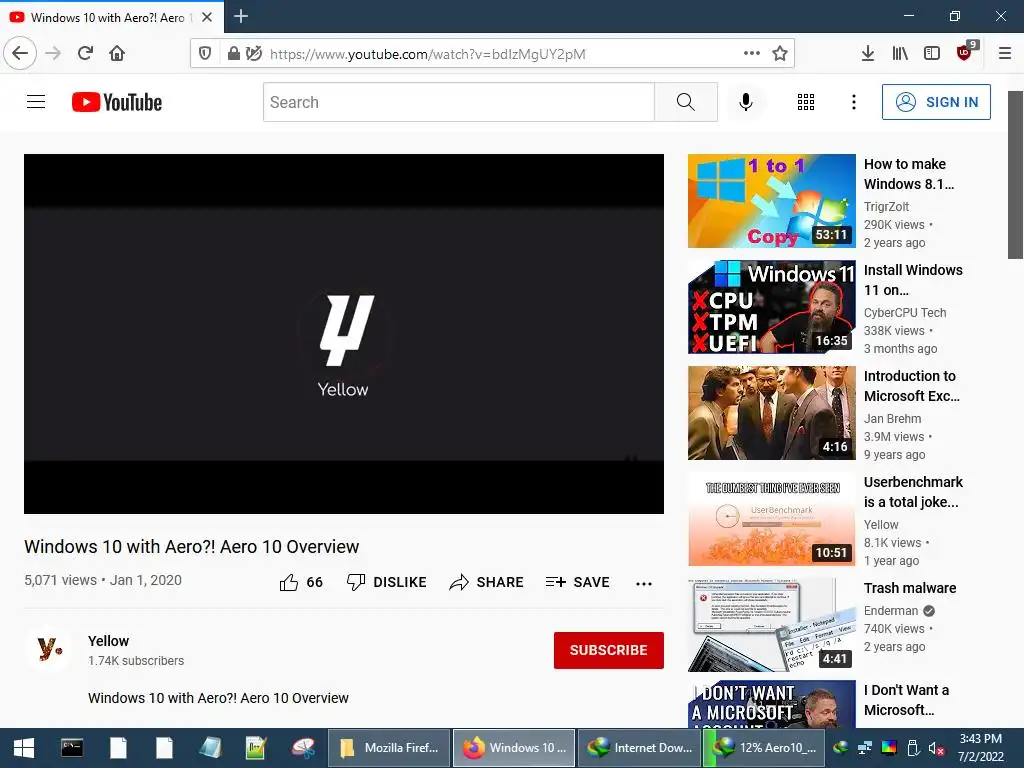Open Introduction to Microsoft Excel thumbnail

click(771, 413)
